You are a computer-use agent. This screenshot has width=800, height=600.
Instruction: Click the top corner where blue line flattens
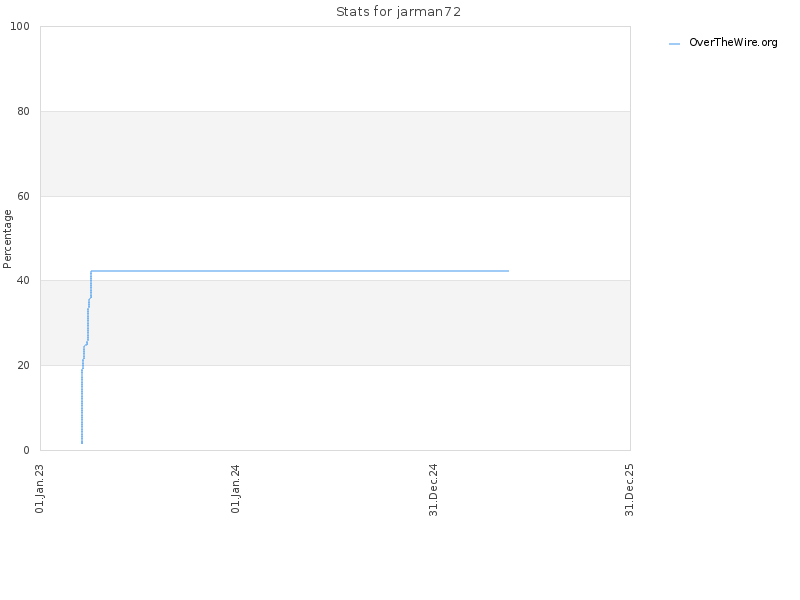[91, 271]
